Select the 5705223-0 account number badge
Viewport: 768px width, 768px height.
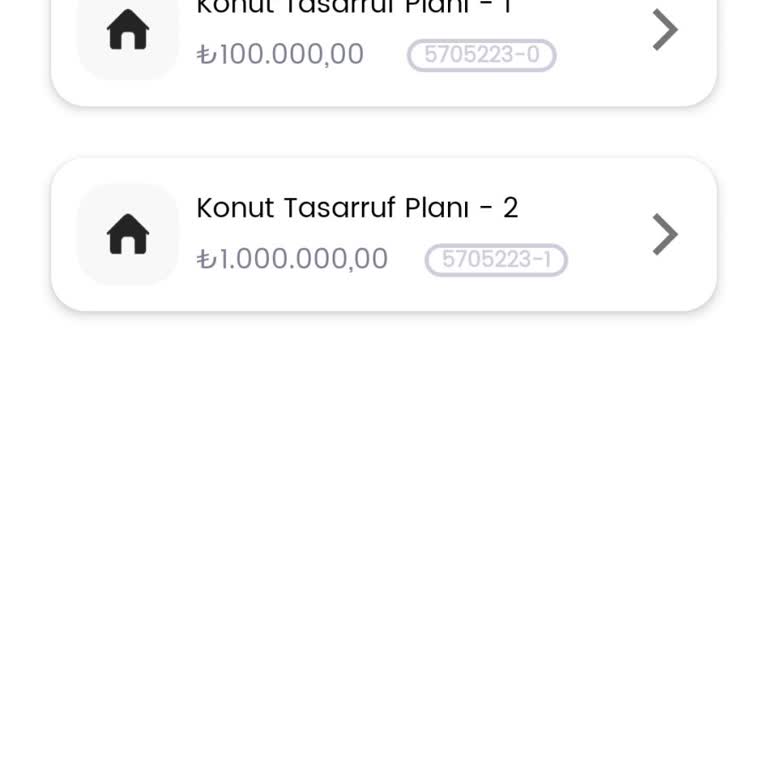pyautogui.click(x=481, y=55)
